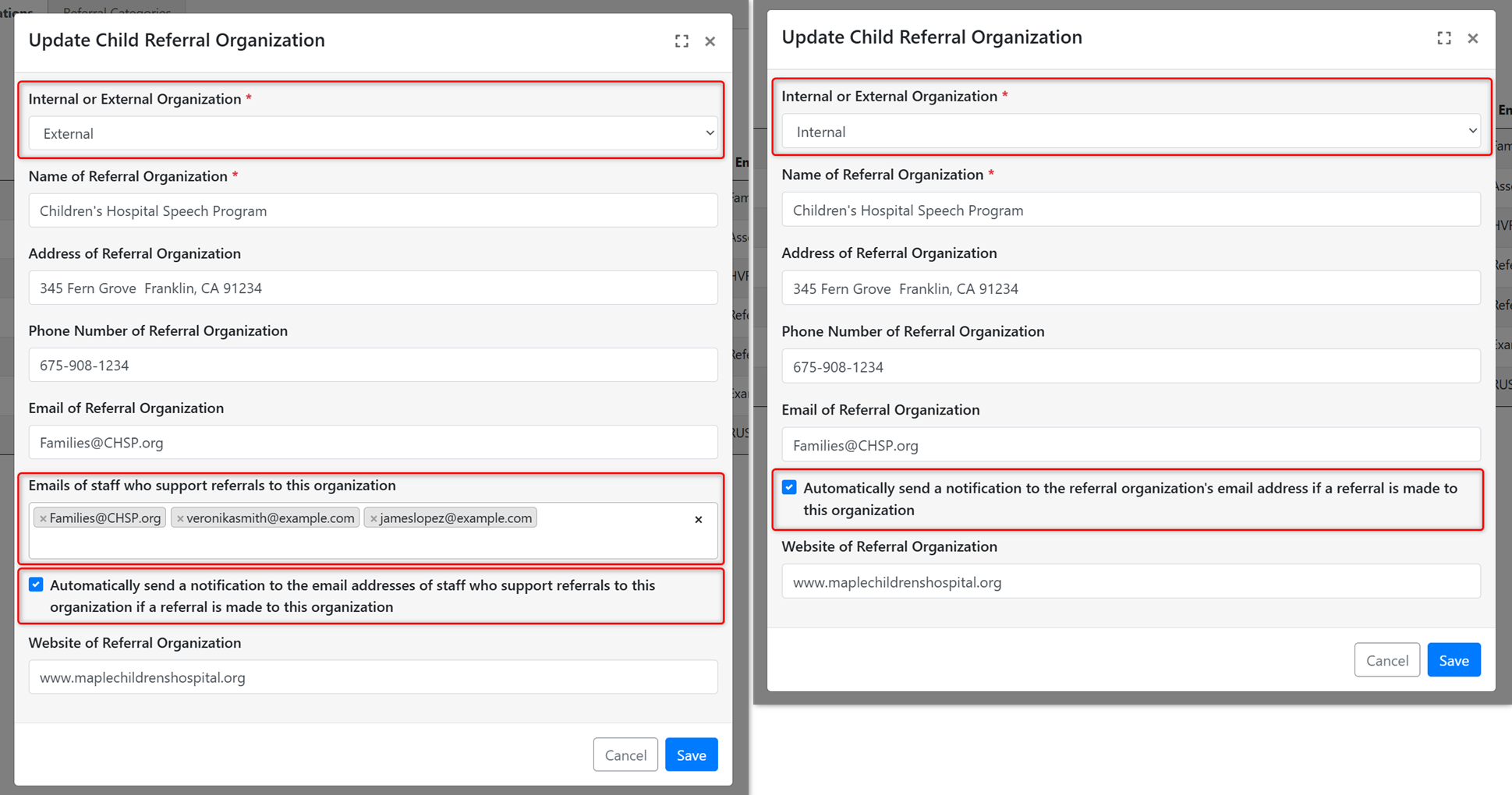Viewport: 1512px width, 795px height.
Task: Click left dialog title Update Child Referral Organization
Action: pos(177,40)
